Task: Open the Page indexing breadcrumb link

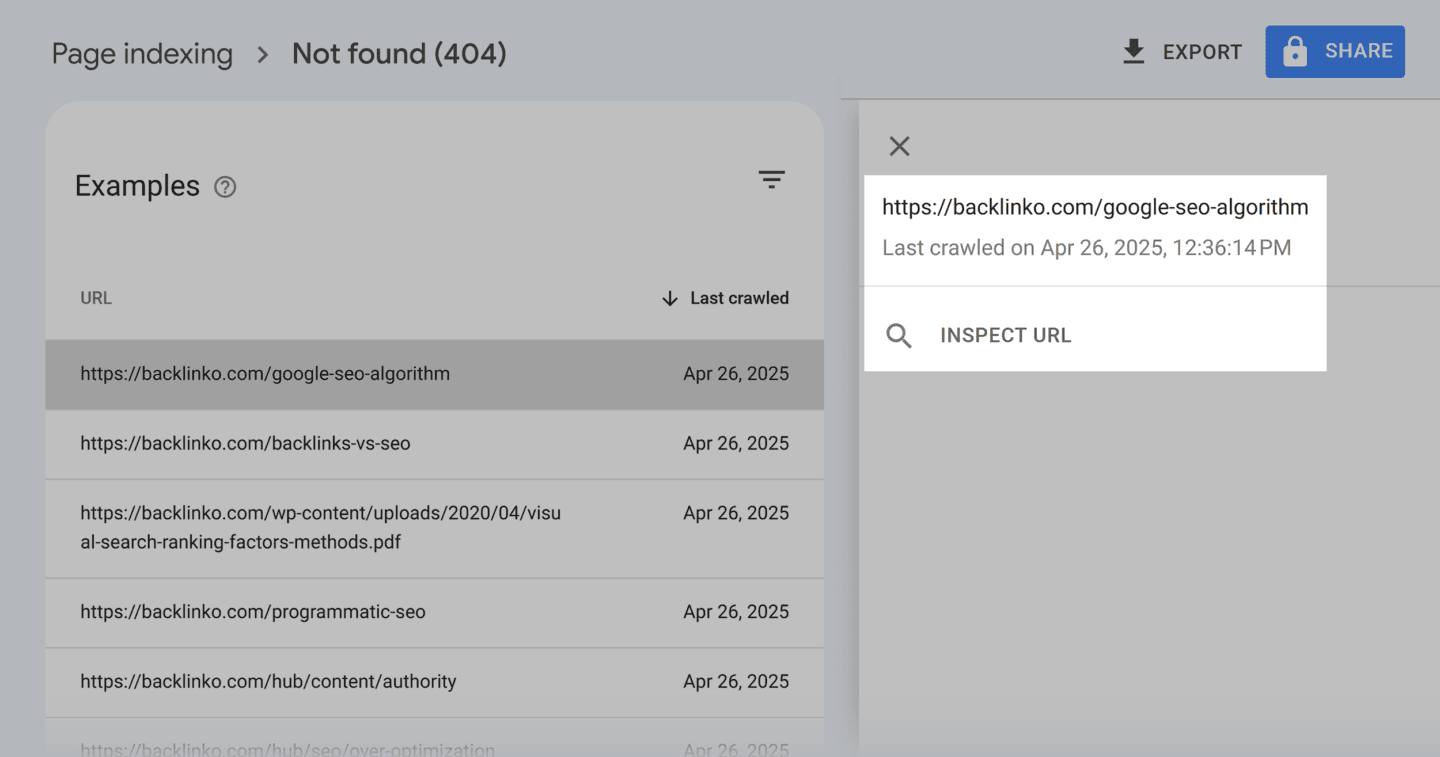Action: tap(142, 54)
